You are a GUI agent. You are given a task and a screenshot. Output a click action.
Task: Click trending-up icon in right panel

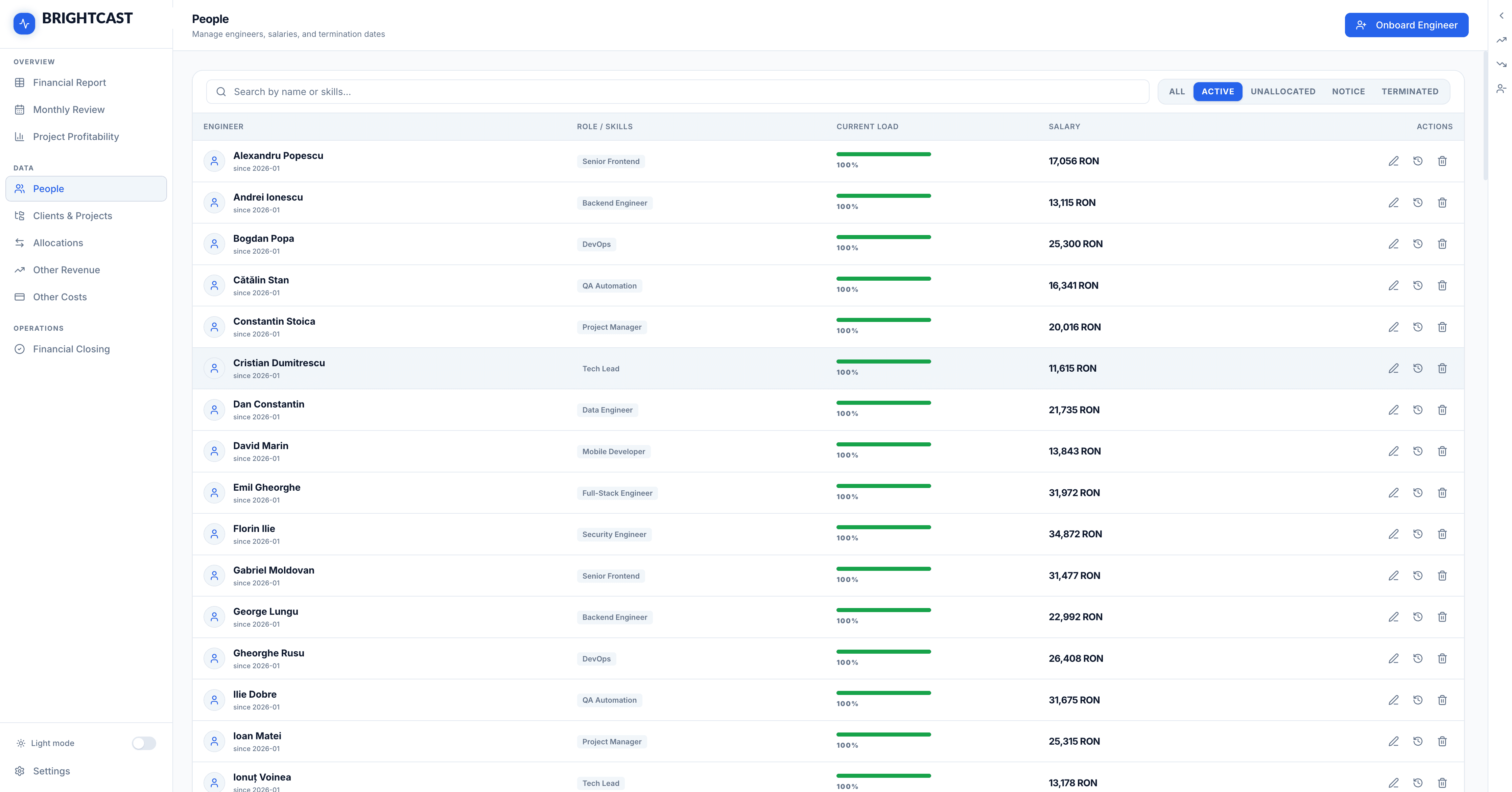(x=1501, y=40)
